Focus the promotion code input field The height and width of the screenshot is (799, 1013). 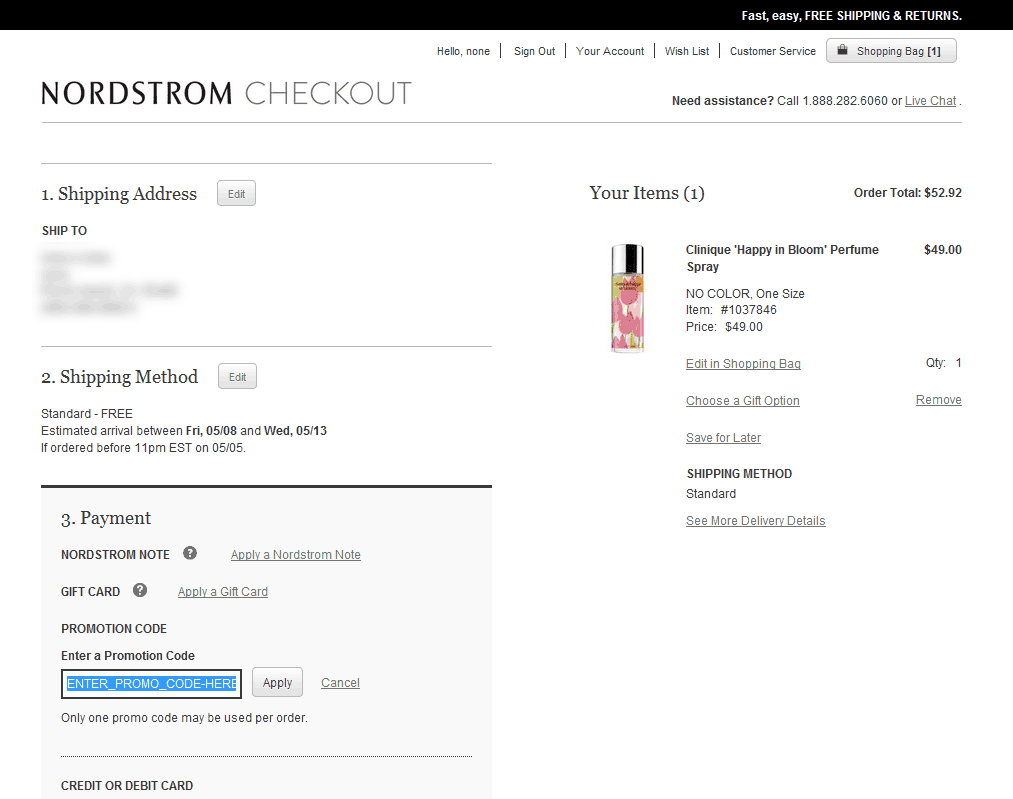(x=151, y=683)
